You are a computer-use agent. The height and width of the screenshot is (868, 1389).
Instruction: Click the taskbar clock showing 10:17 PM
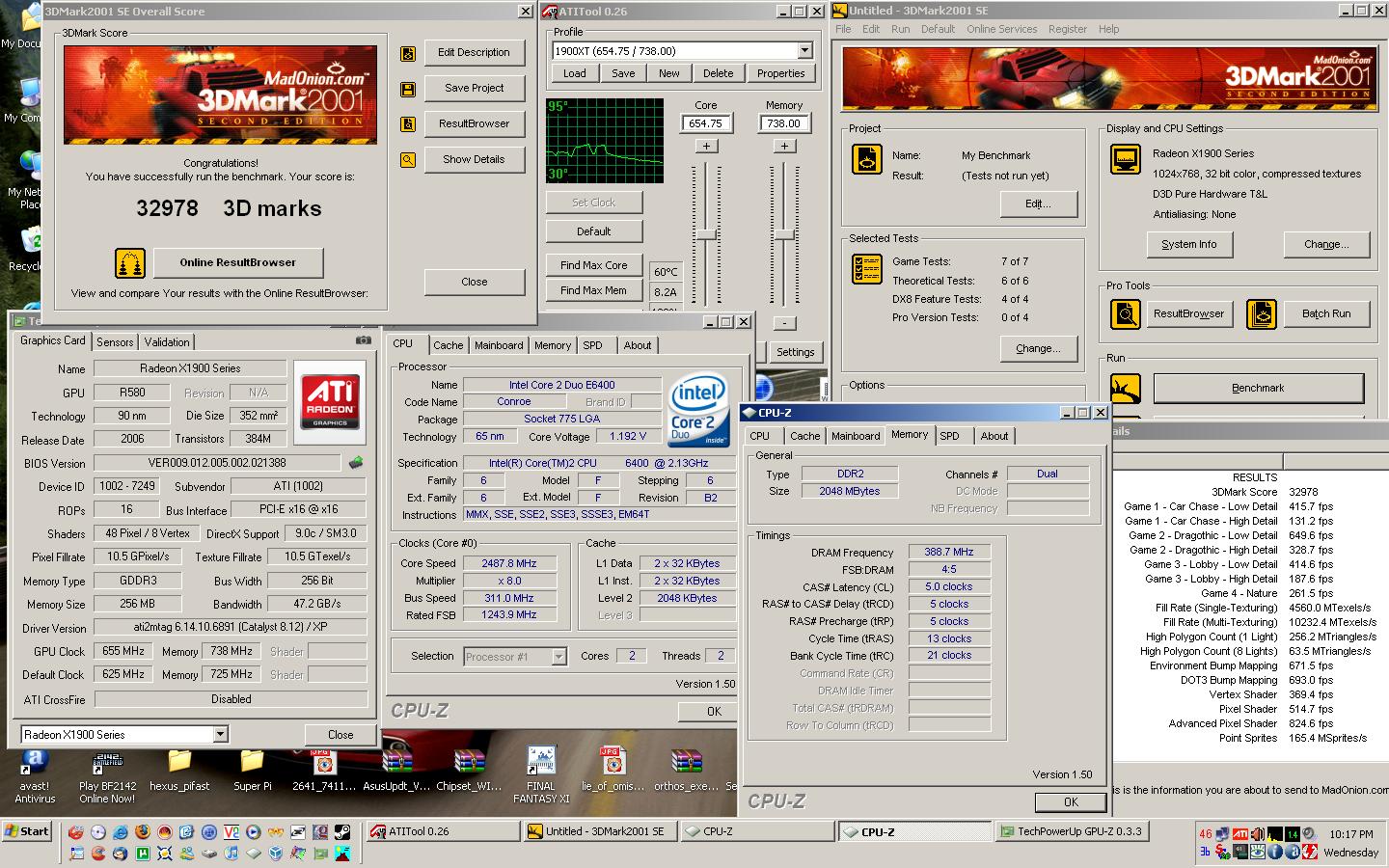coord(1351,834)
